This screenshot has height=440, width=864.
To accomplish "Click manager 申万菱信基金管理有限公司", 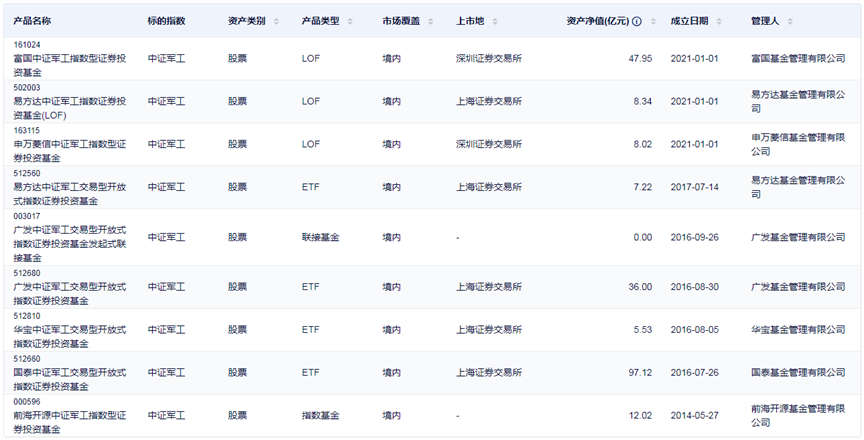I will [798, 144].
